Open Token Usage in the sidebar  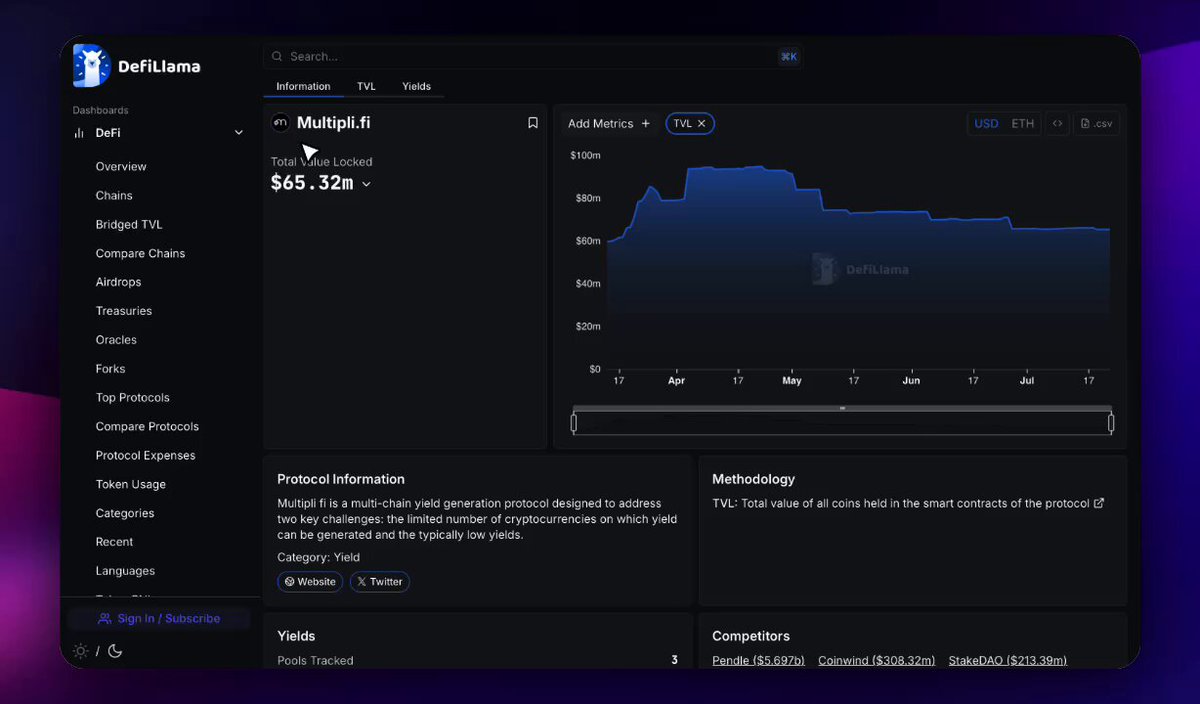click(x=131, y=485)
